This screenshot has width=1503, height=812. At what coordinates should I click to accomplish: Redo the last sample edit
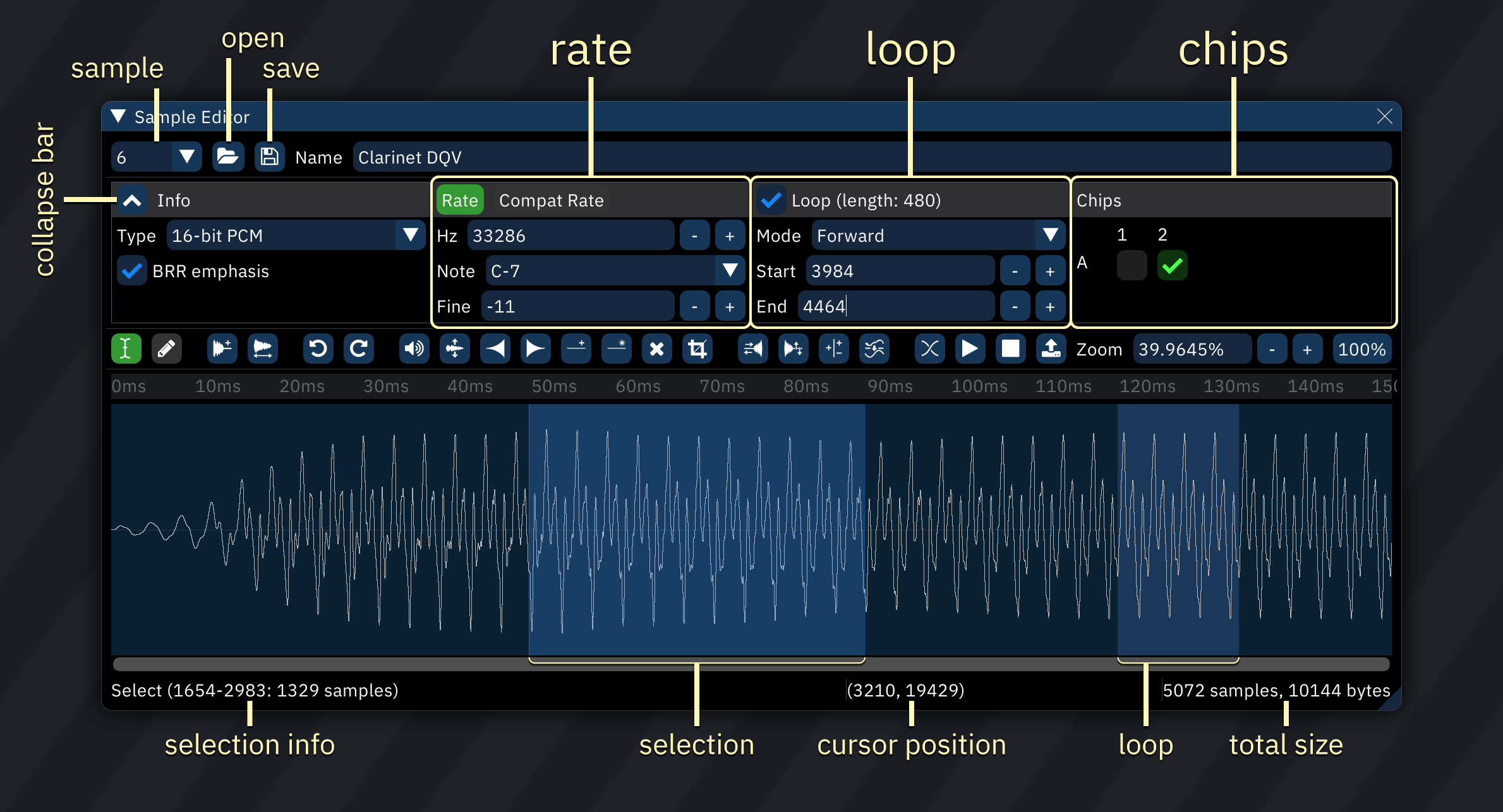(x=358, y=349)
